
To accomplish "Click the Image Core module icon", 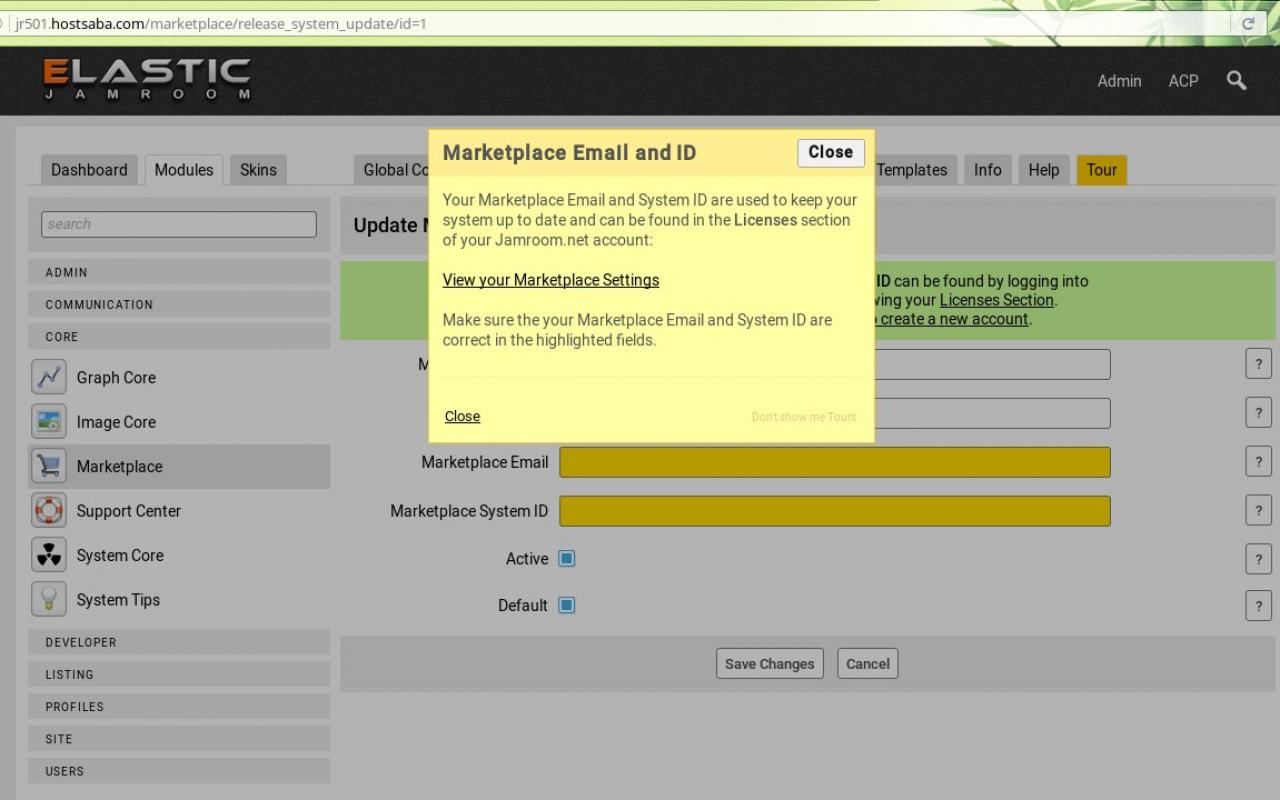I will (x=49, y=422).
